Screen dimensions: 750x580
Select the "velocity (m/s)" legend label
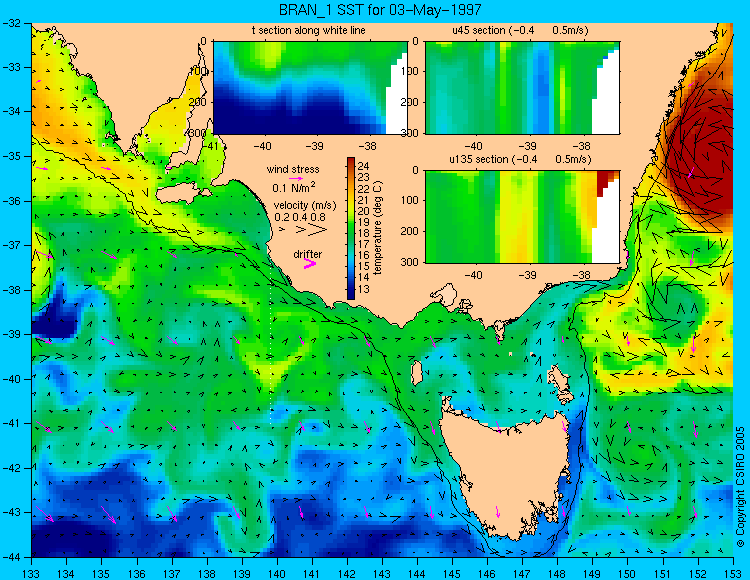tap(305, 205)
